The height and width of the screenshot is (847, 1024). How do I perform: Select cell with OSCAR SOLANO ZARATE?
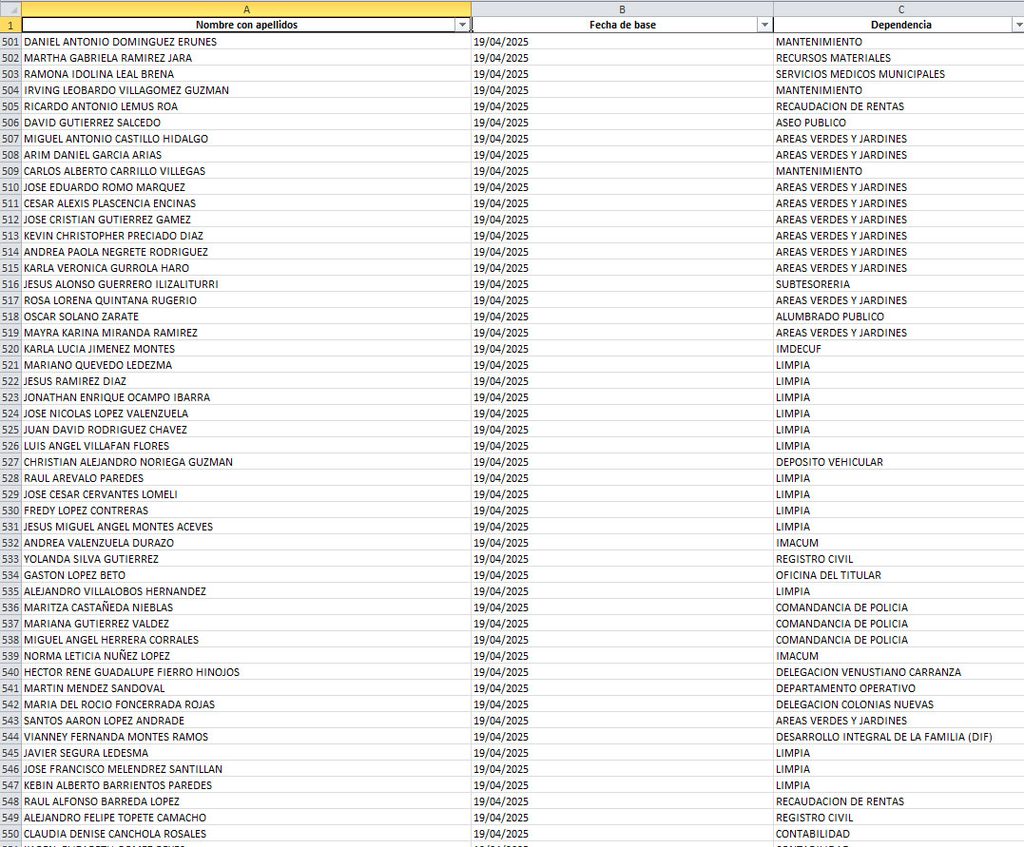click(246, 317)
